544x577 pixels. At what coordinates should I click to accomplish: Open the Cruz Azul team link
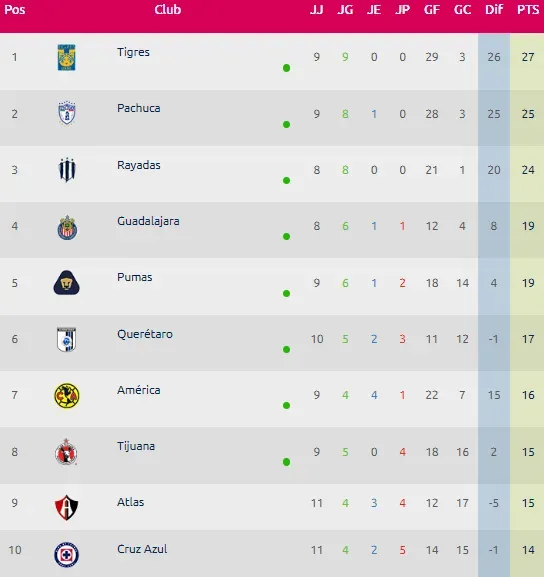(142, 549)
